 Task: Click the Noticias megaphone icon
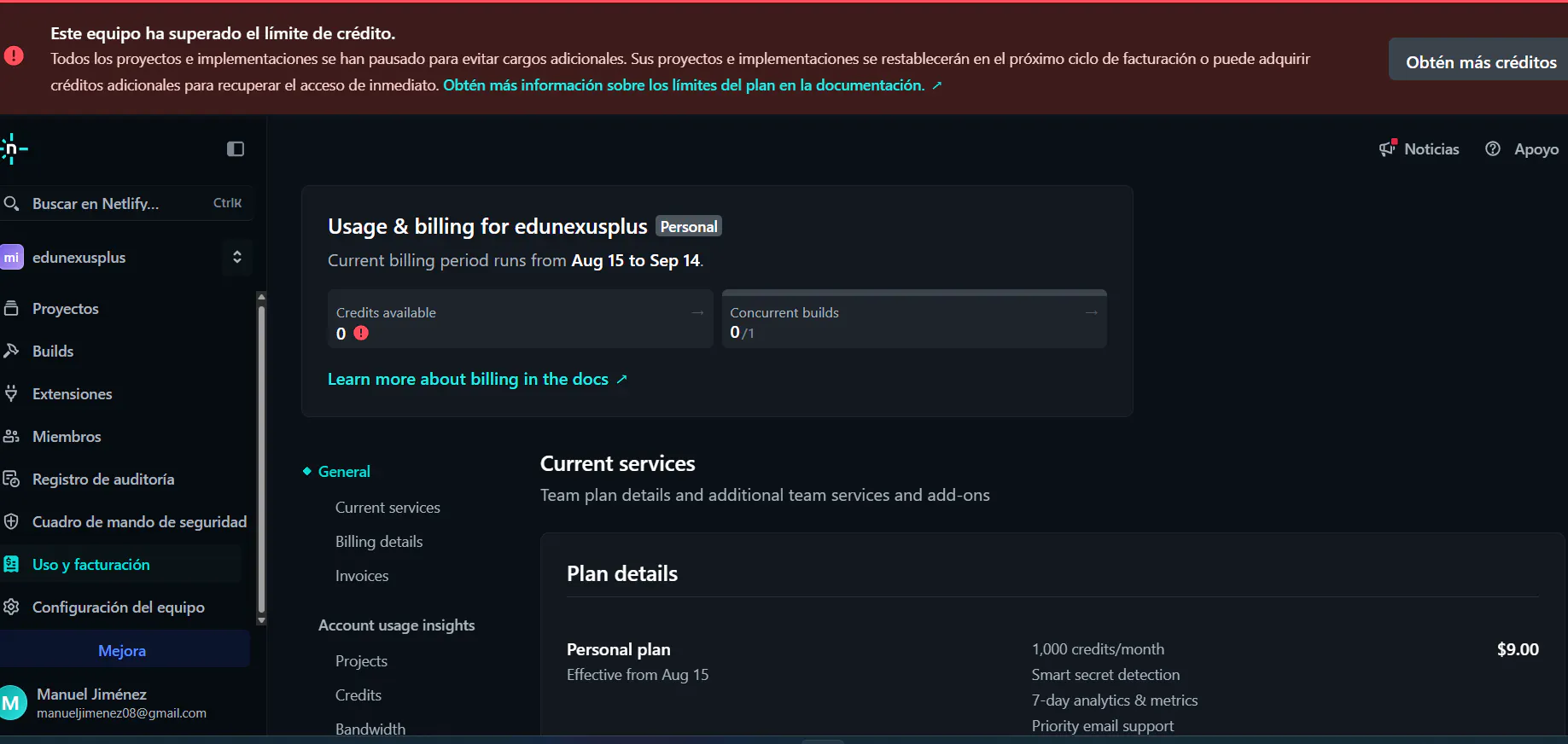(x=1388, y=148)
